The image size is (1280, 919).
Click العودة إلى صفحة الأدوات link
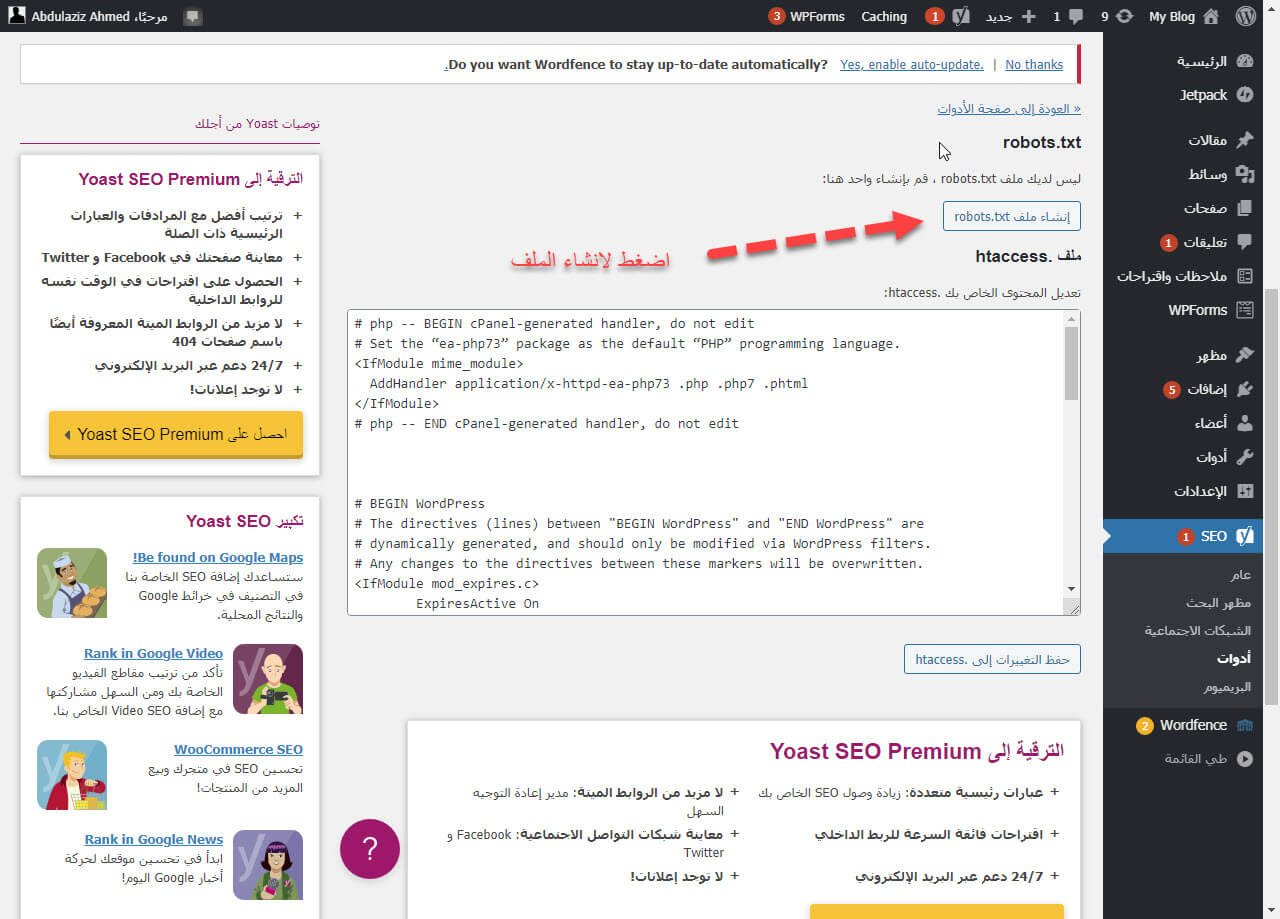(x=1009, y=108)
